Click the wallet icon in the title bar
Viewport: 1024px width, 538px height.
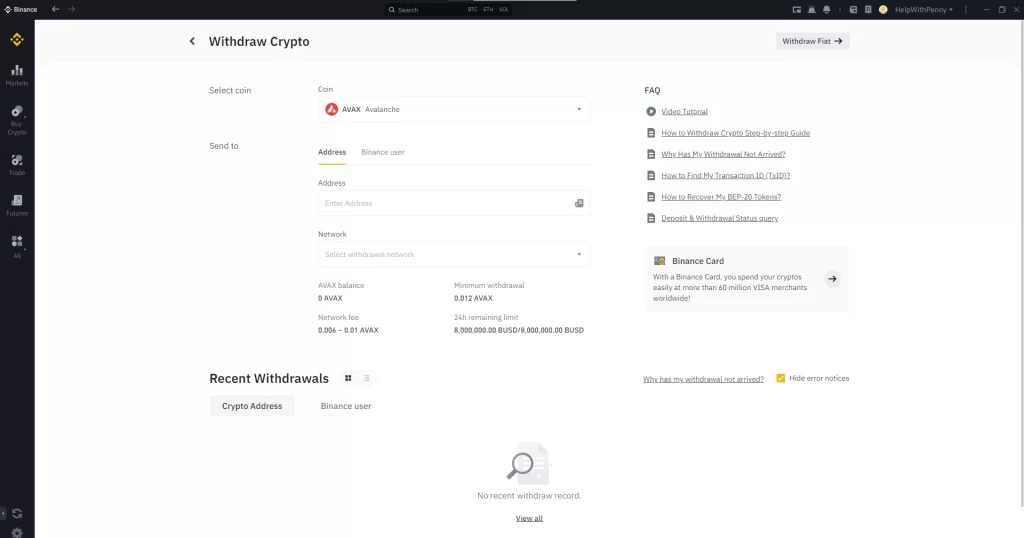tap(853, 10)
